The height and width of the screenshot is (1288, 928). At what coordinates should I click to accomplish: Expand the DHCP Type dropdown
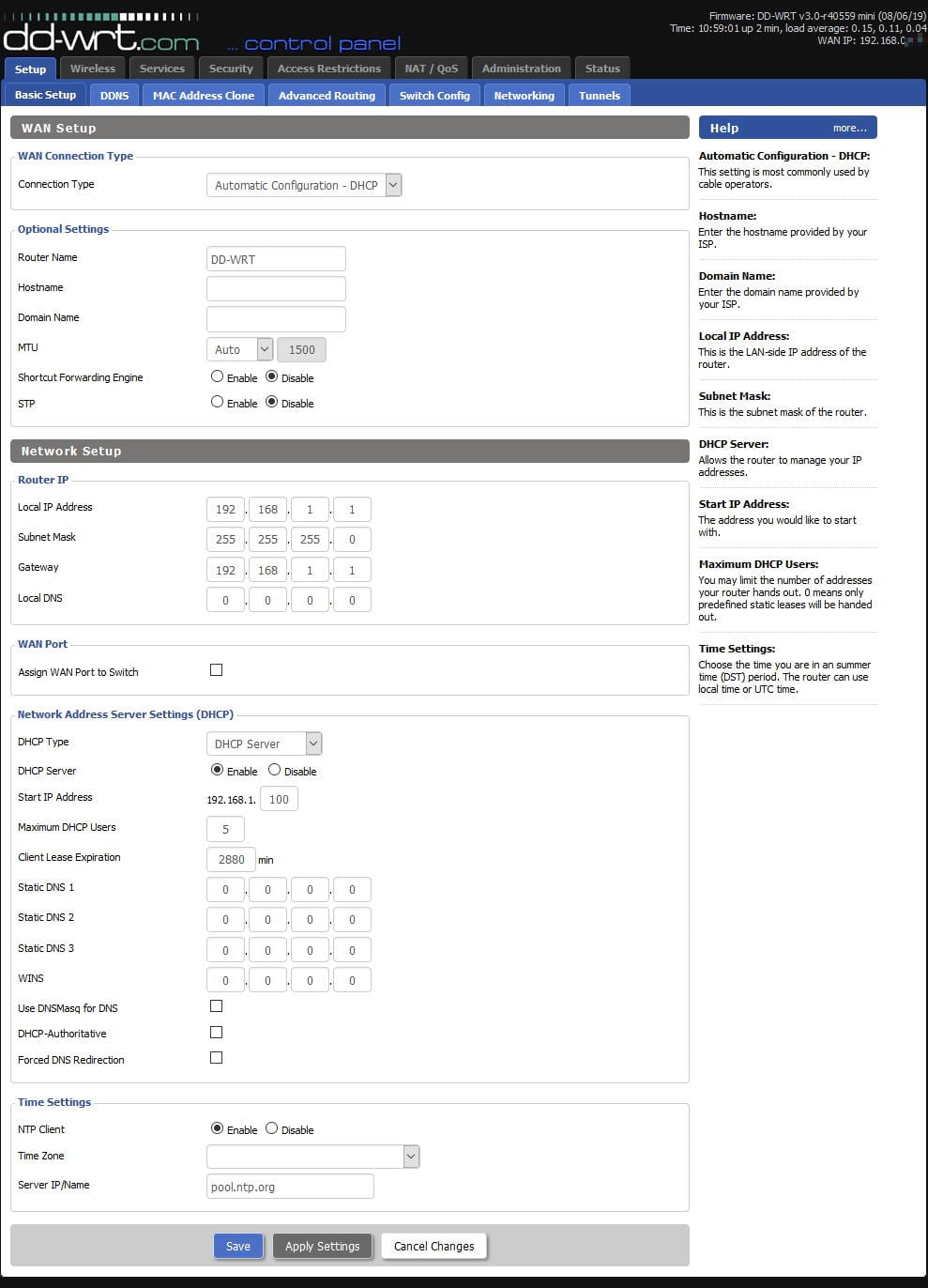click(264, 744)
